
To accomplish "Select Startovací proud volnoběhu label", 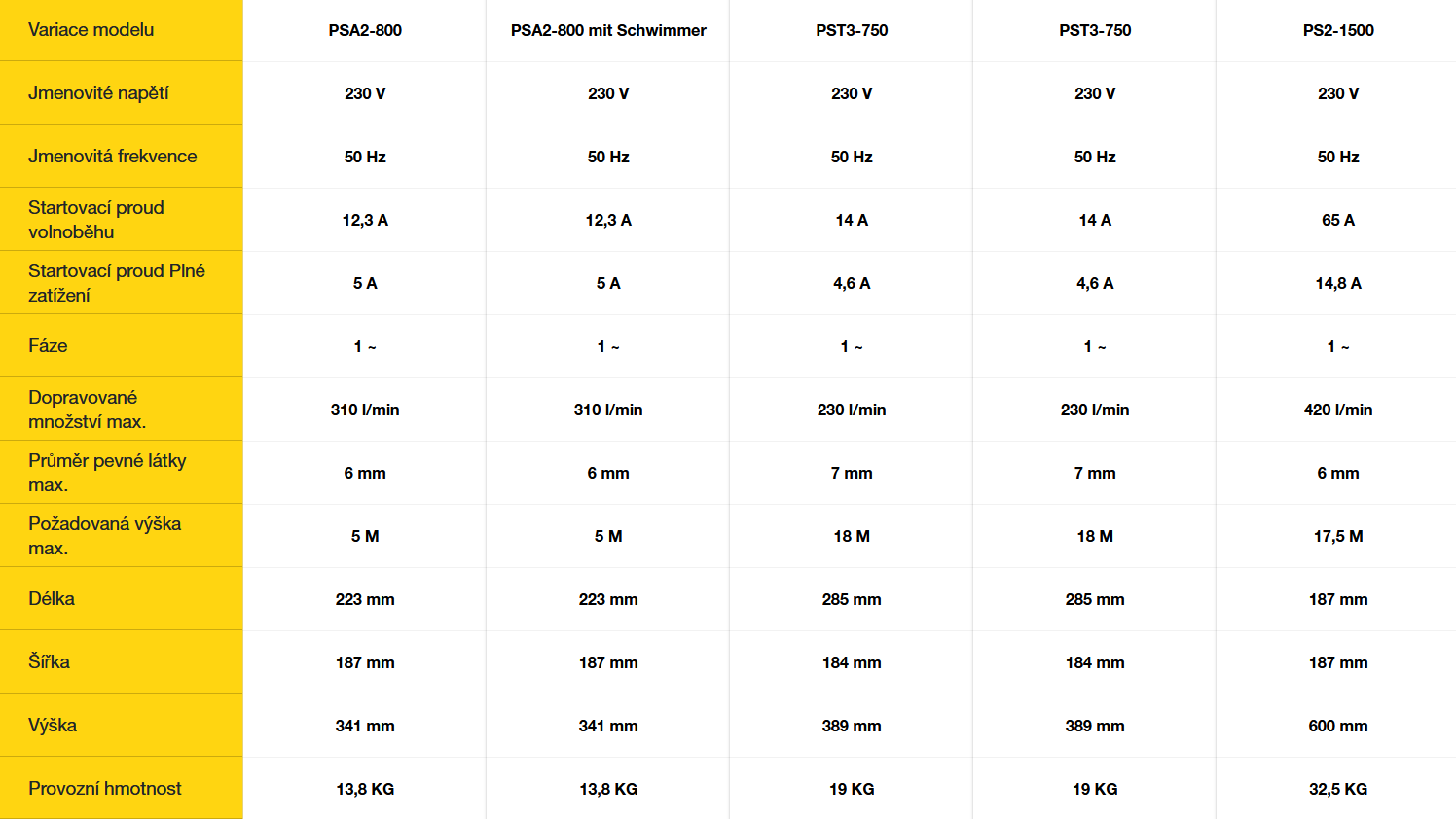I will pyautogui.click(x=96, y=220).
